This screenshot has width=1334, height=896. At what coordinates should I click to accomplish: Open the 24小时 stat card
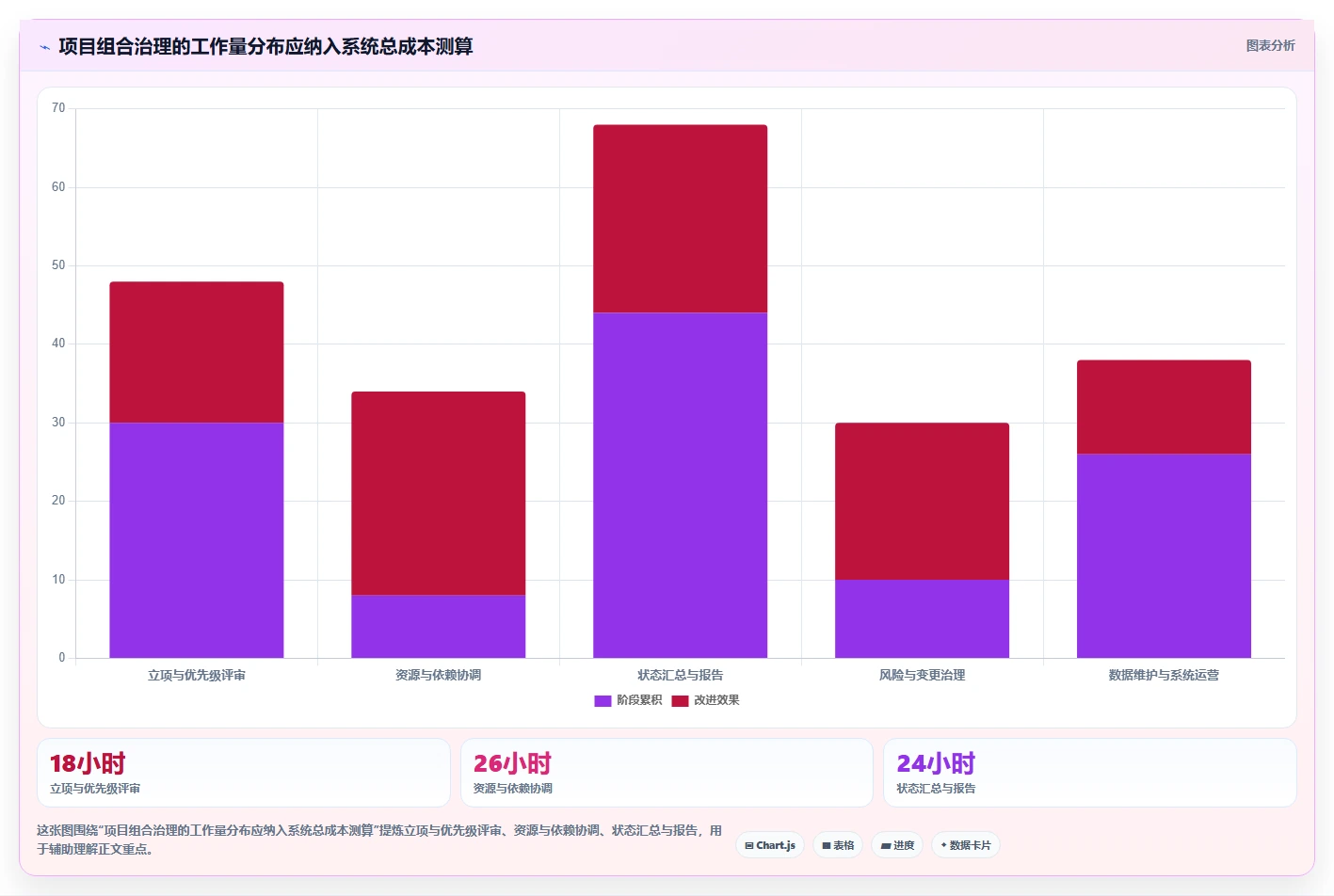1090,773
